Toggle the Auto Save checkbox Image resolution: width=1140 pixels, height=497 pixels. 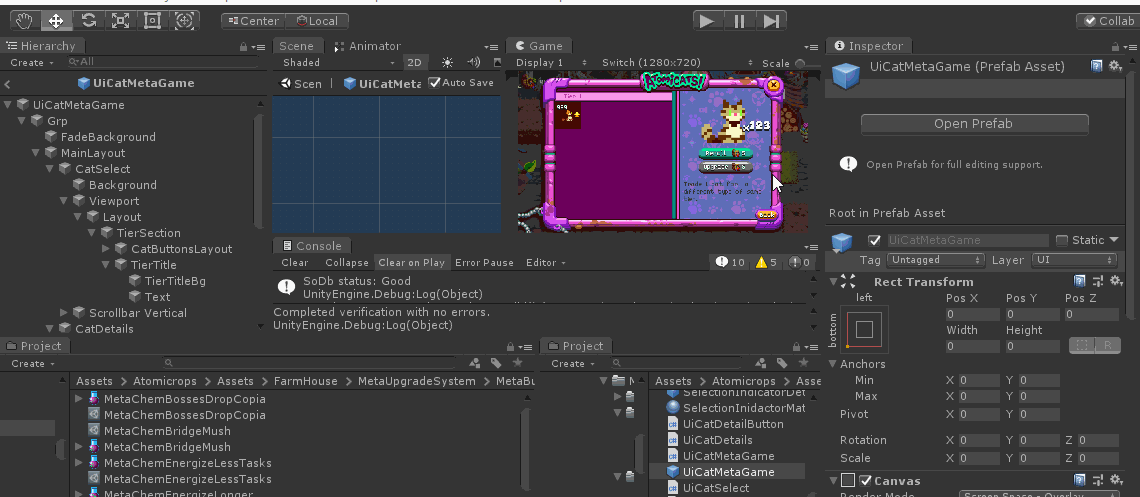(434, 82)
